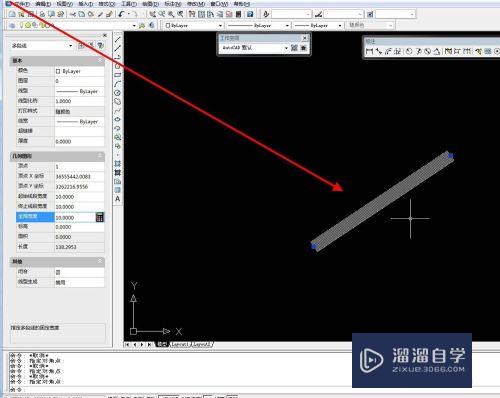
Task: Collapse the 几何图形 properties section
Action: (100, 156)
